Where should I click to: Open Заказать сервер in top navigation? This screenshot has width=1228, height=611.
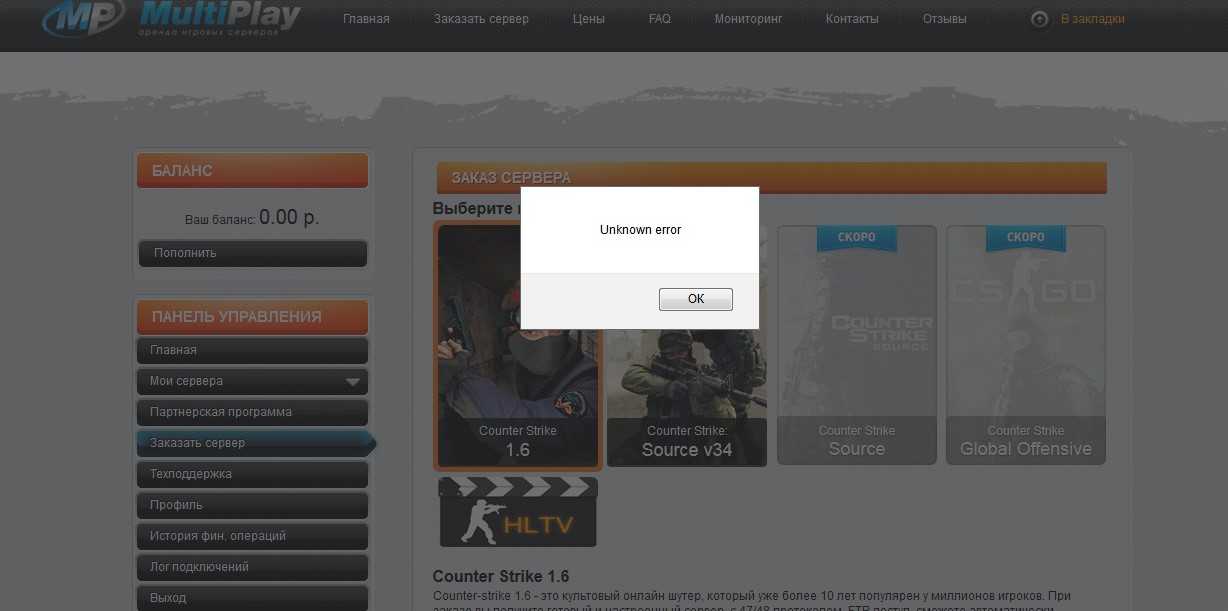481,19
